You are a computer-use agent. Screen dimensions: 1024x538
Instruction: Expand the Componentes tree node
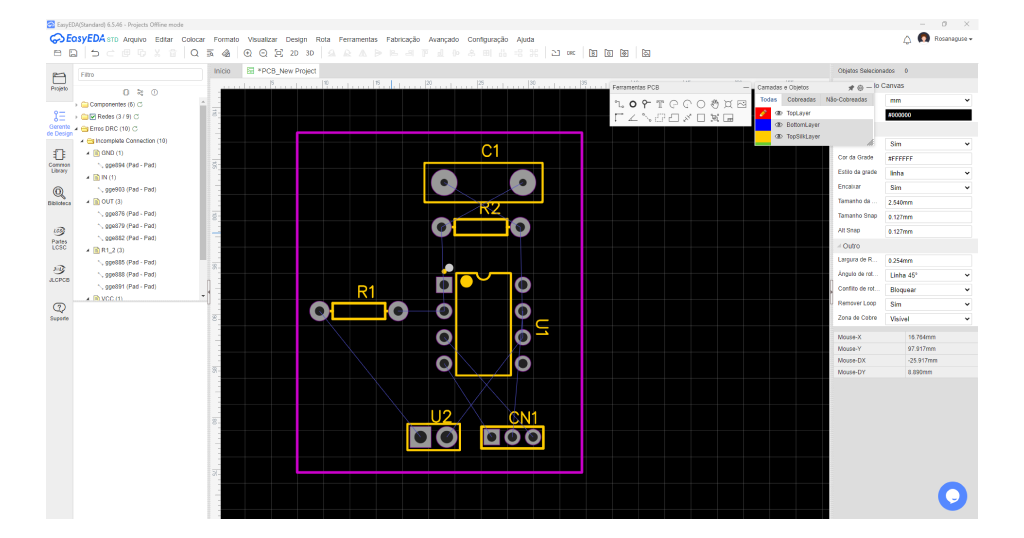76,104
